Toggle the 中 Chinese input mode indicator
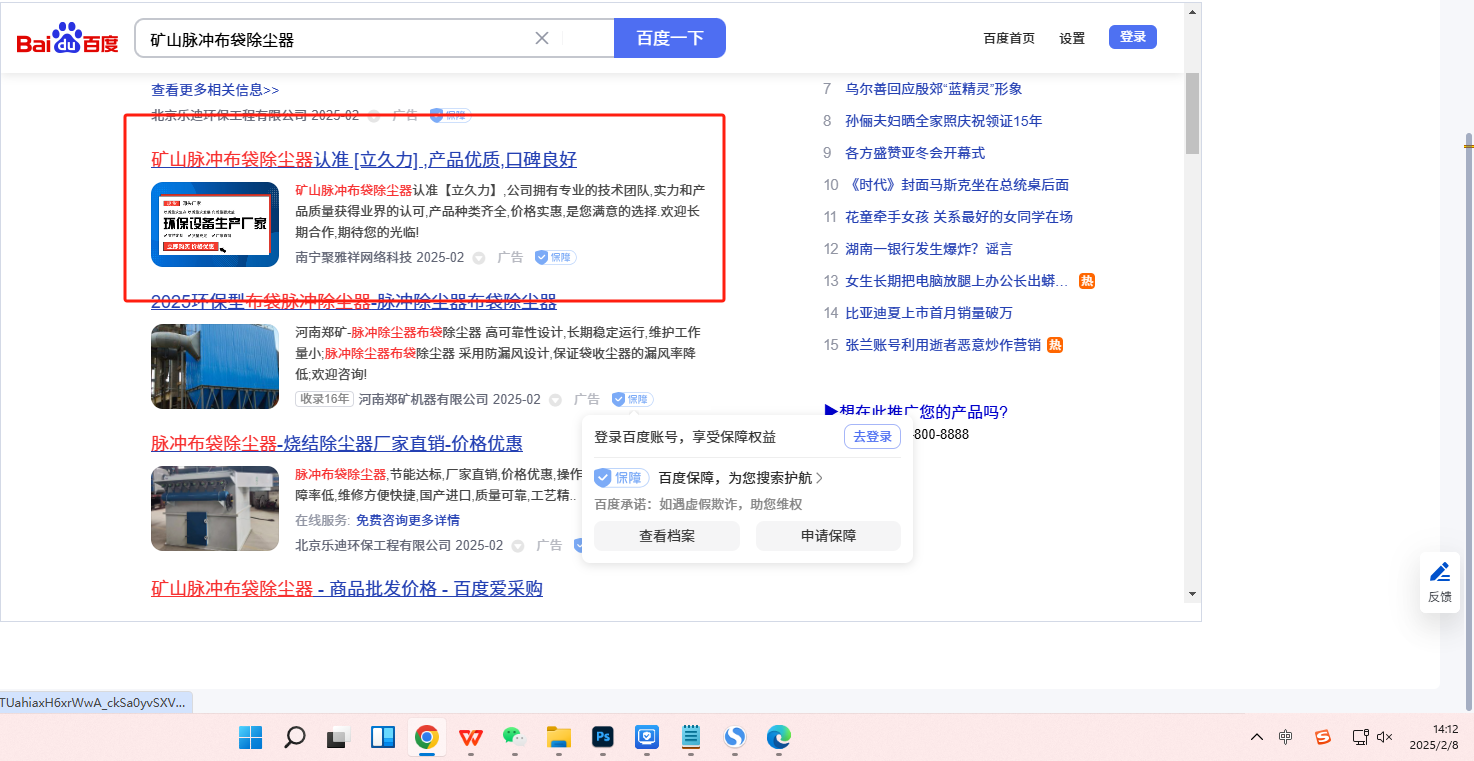The height and width of the screenshot is (761, 1474). pyautogui.click(x=1286, y=737)
